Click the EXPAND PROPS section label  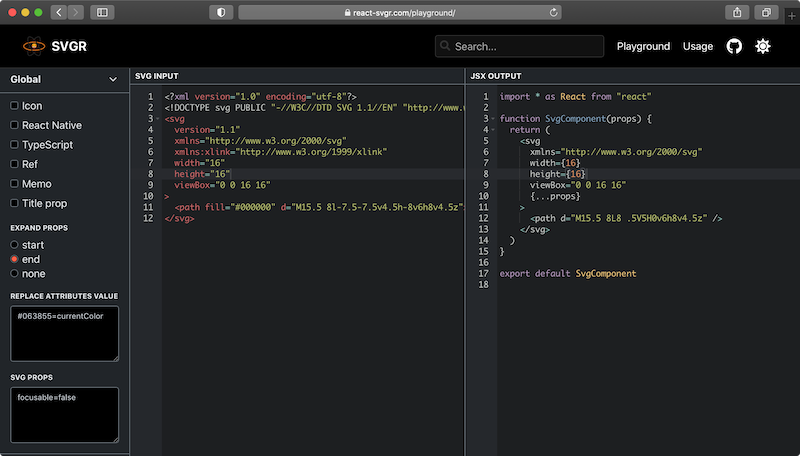39,228
